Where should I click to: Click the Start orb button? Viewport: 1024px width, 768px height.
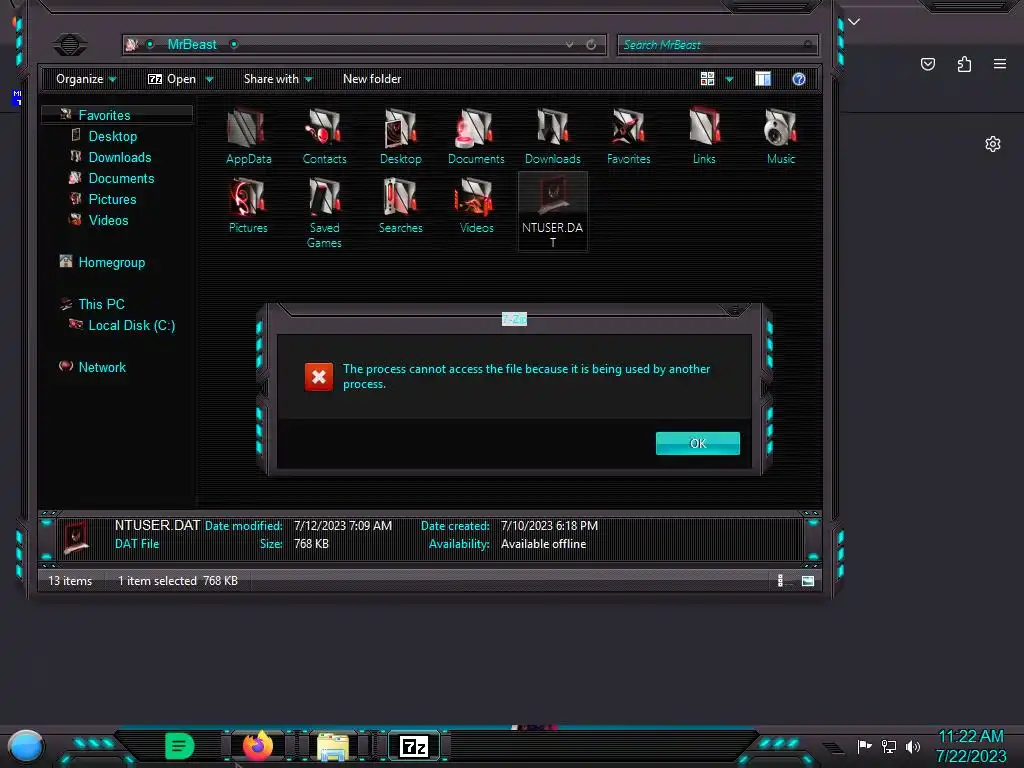[25, 746]
